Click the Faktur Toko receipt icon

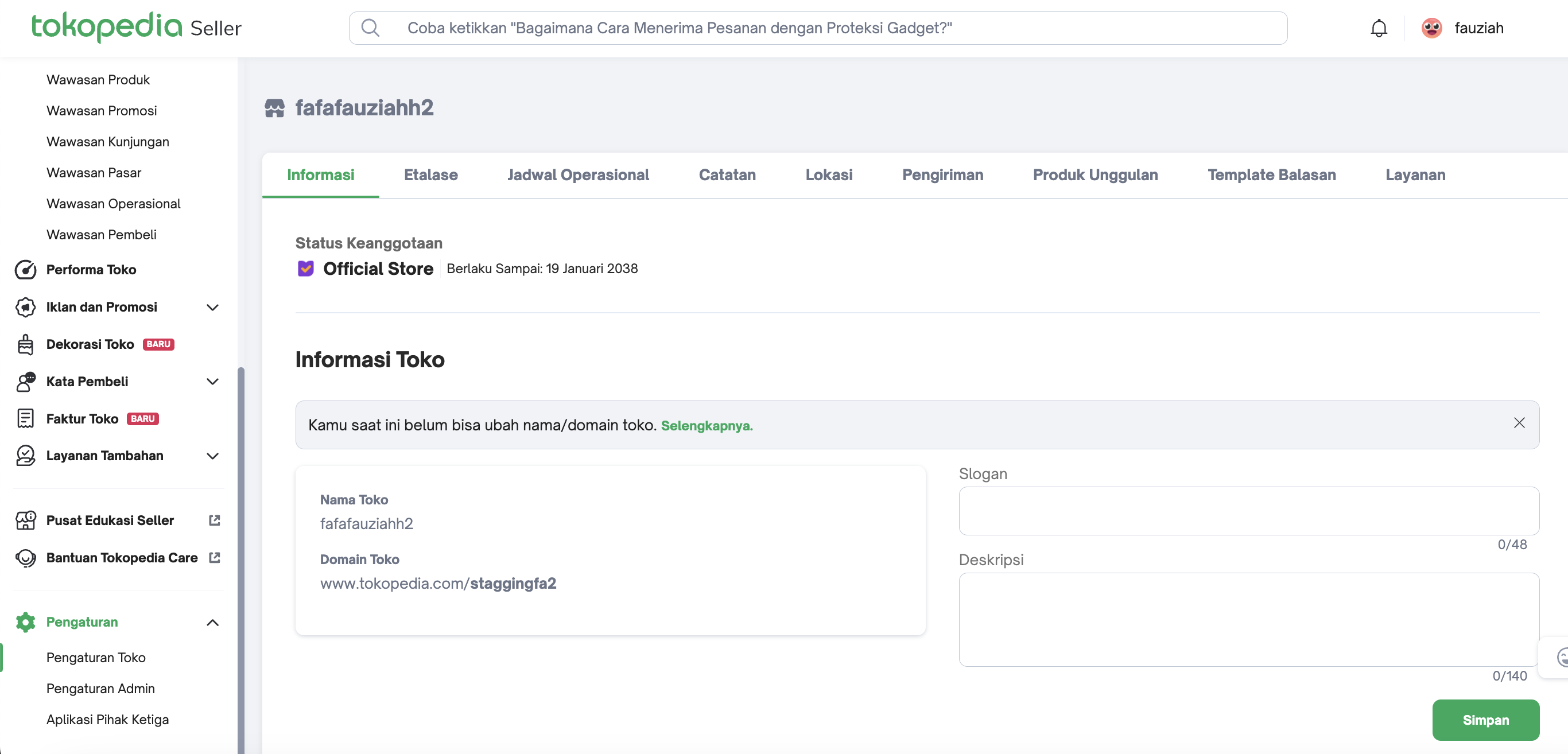coord(26,419)
